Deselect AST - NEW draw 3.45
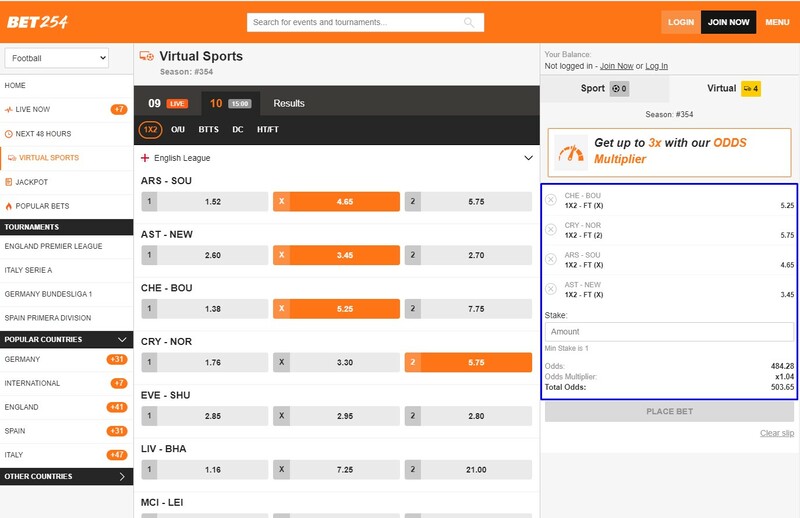The image size is (800, 518). 336,255
